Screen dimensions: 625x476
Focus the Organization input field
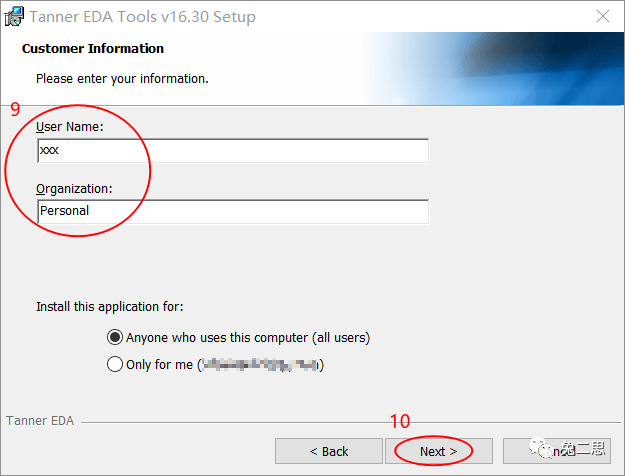(233, 211)
